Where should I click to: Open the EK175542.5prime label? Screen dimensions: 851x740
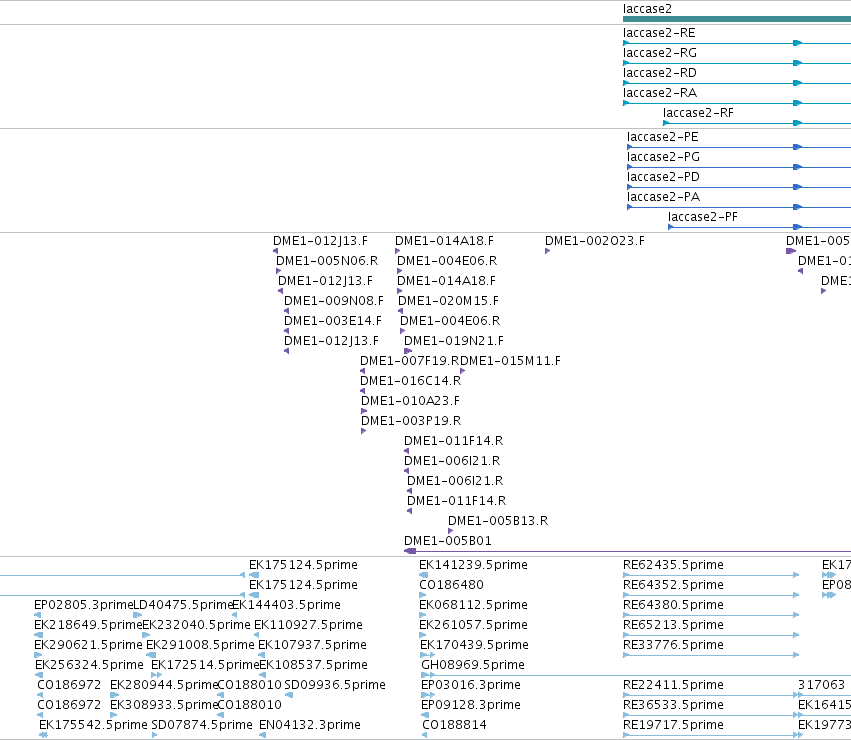click(93, 725)
